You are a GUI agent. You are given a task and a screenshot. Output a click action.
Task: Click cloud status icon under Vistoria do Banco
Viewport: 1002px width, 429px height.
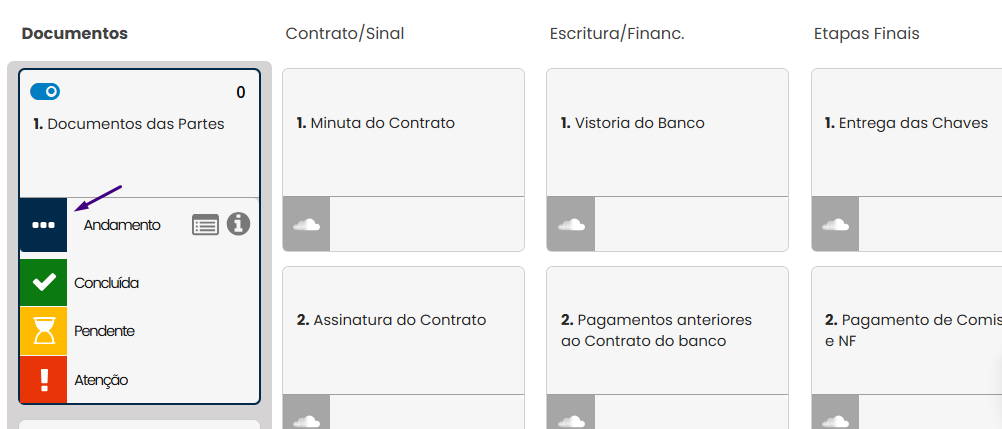(571, 224)
